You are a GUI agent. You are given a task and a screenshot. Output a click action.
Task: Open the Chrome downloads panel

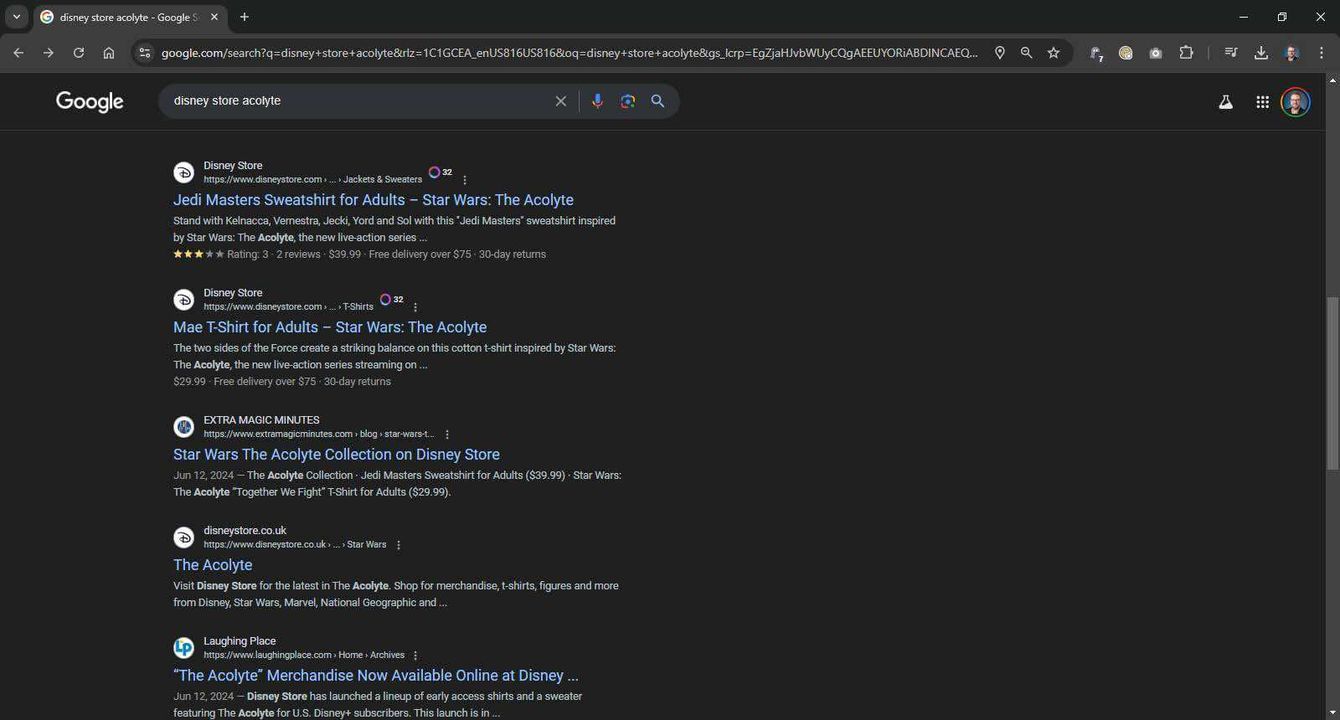coord(1261,53)
